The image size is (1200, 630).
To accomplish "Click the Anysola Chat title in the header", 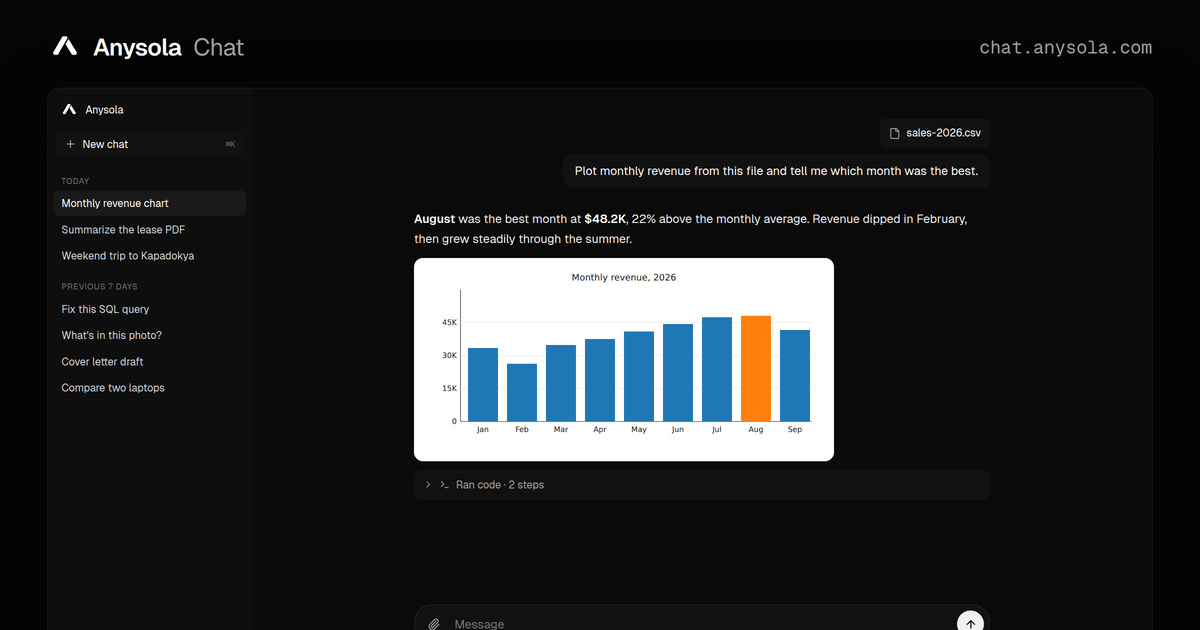I will tap(168, 47).
